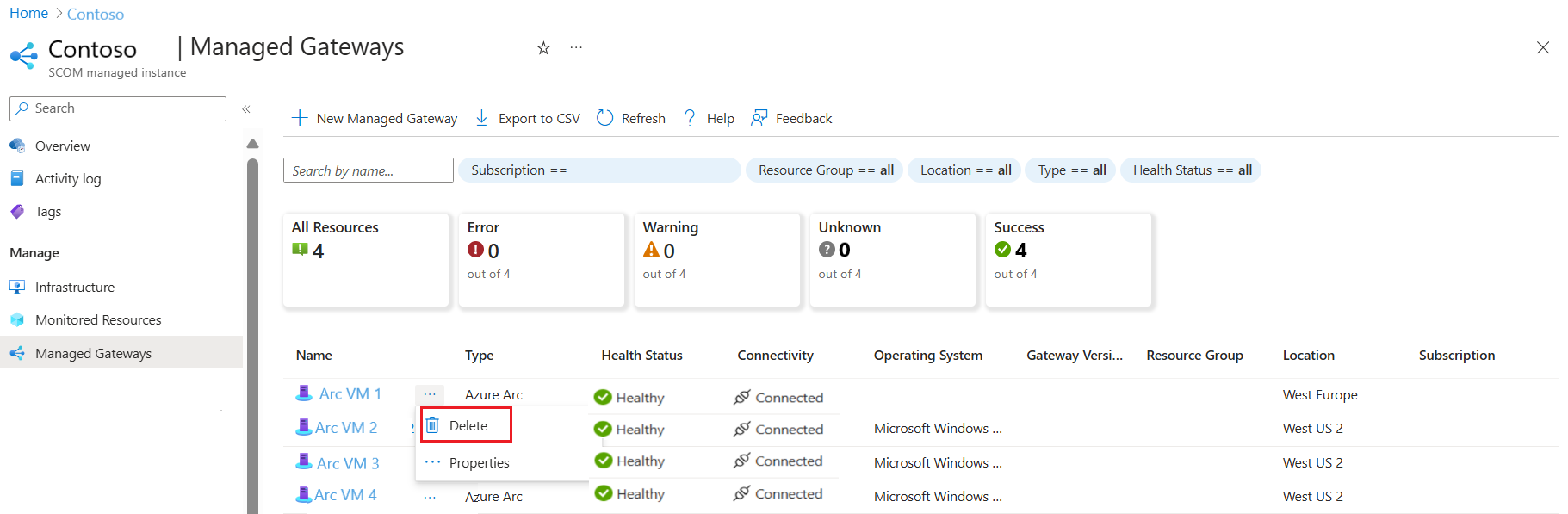This screenshot has width=1568, height=514.
Task: Open Tags in sidebar
Action: 48,212
